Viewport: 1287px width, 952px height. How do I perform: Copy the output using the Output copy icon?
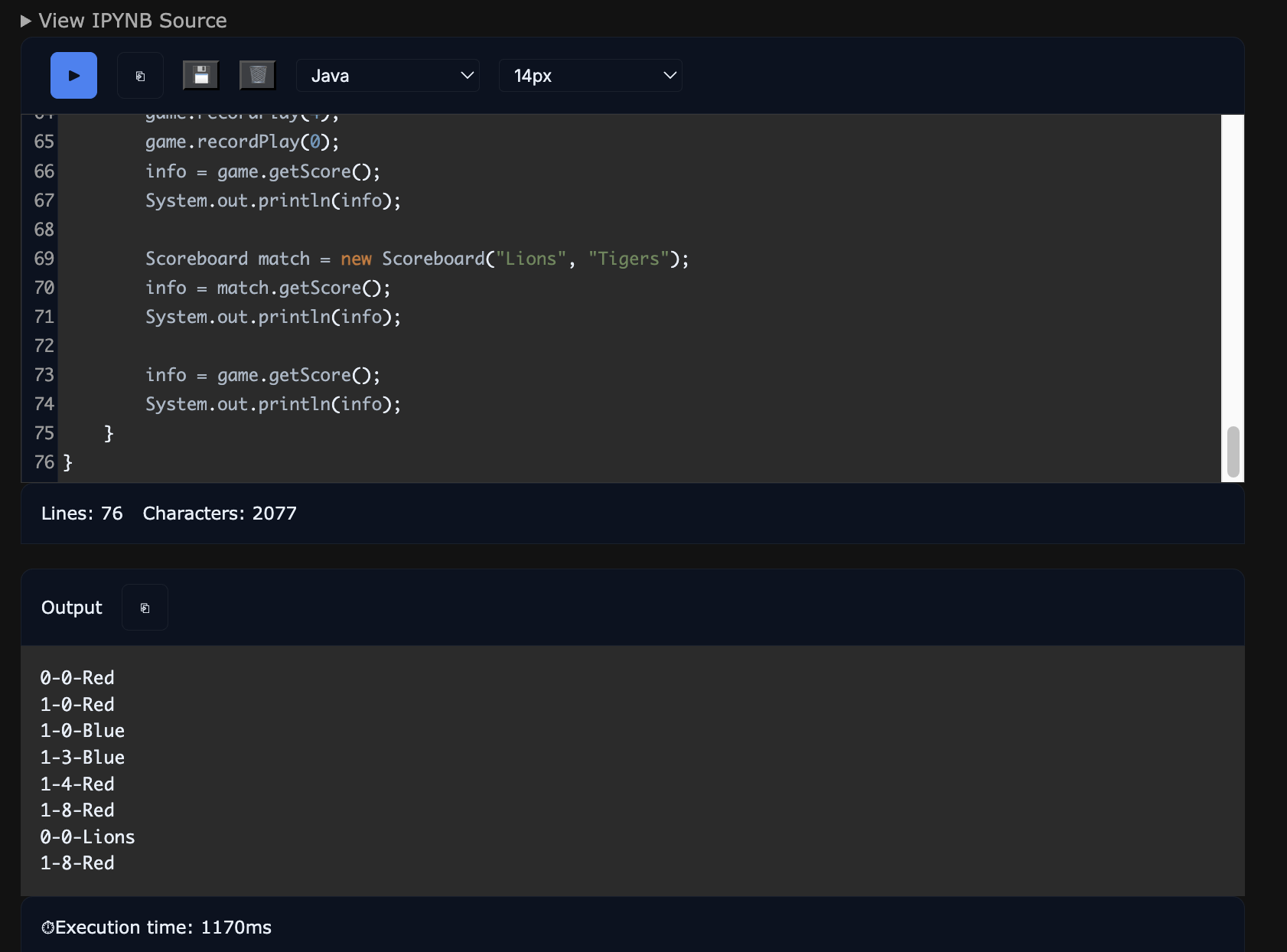pos(145,608)
